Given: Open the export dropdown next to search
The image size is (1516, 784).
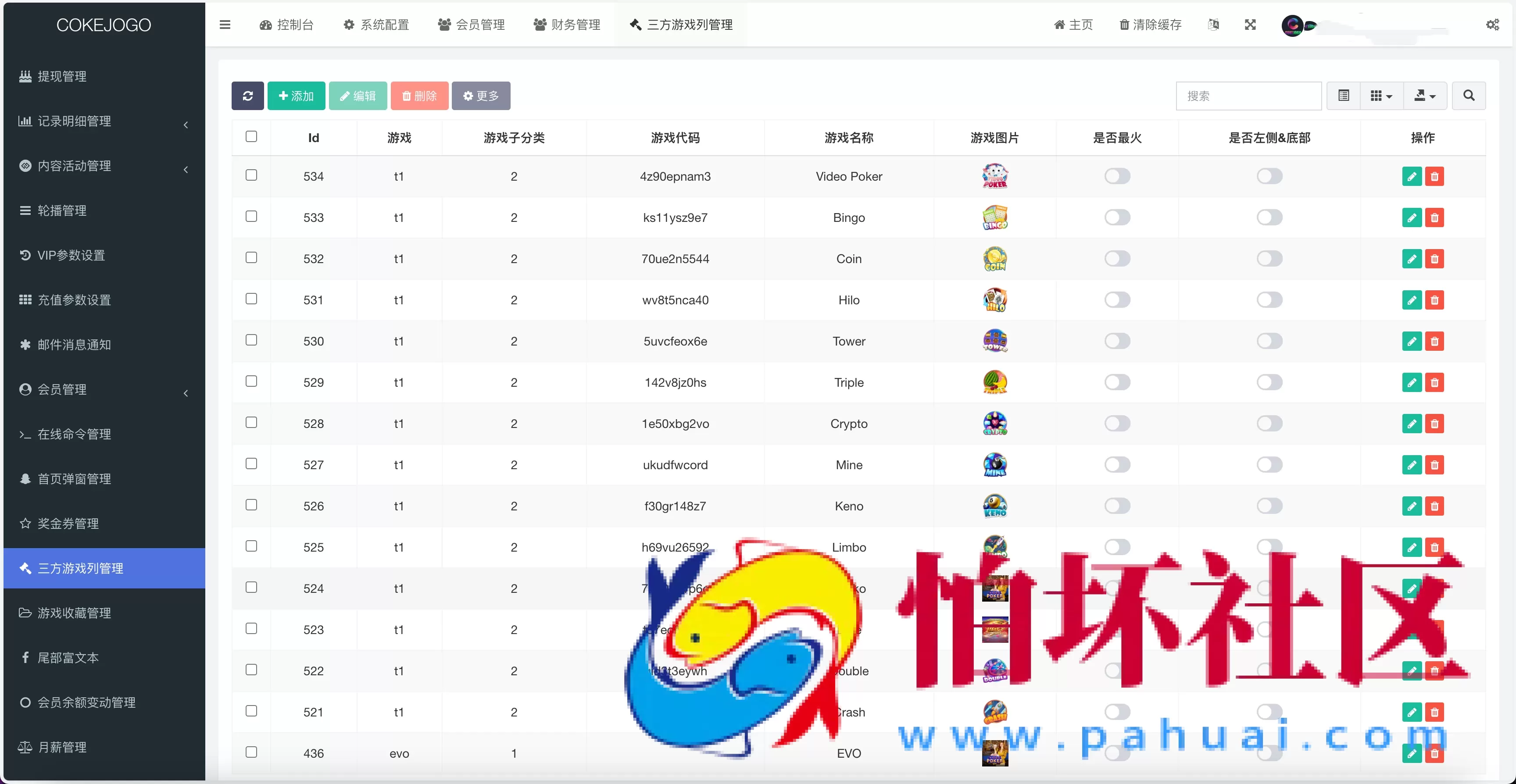Looking at the screenshot, I should tap(1424, 95).
